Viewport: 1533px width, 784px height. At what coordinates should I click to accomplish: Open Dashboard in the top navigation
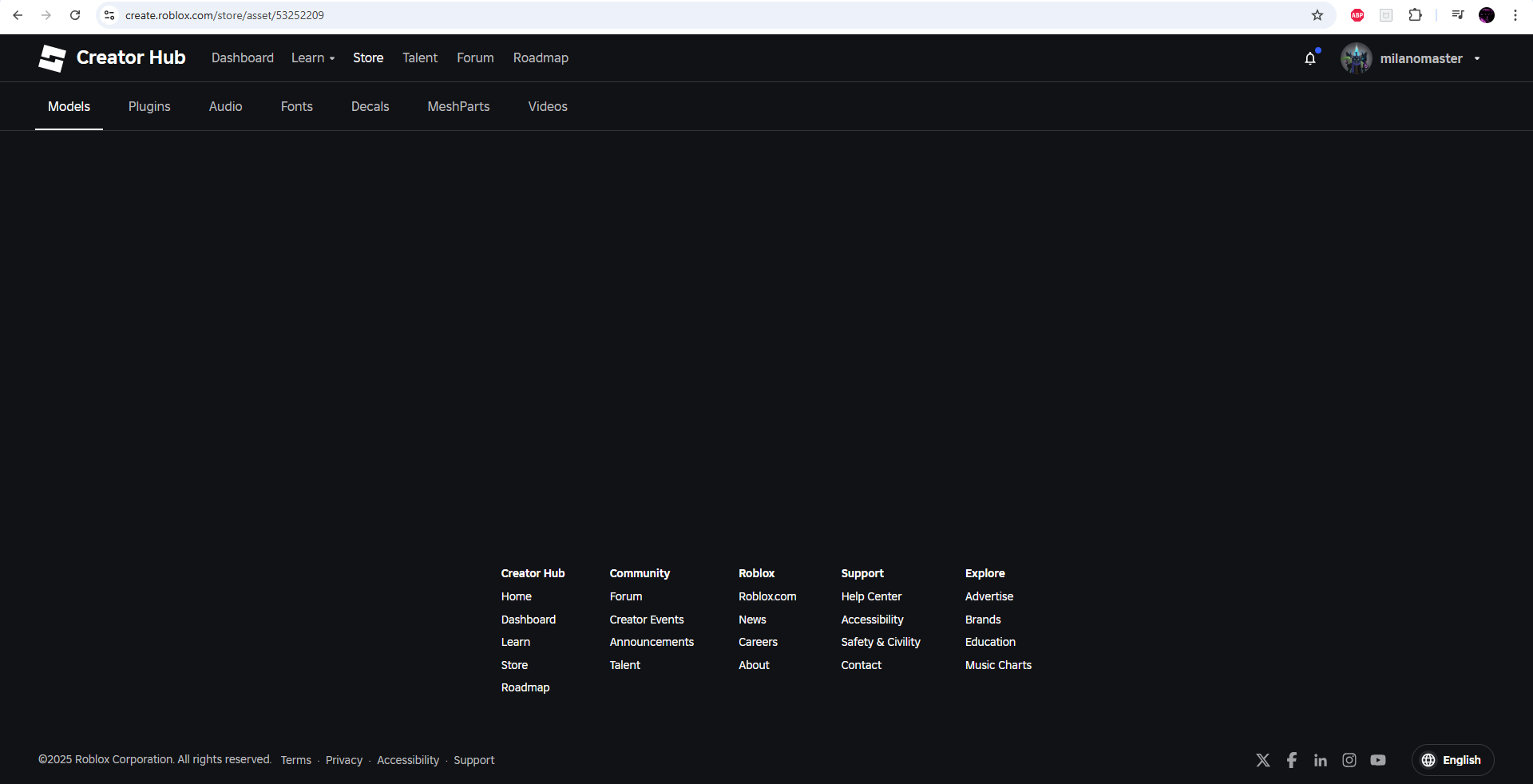point(243,58)
